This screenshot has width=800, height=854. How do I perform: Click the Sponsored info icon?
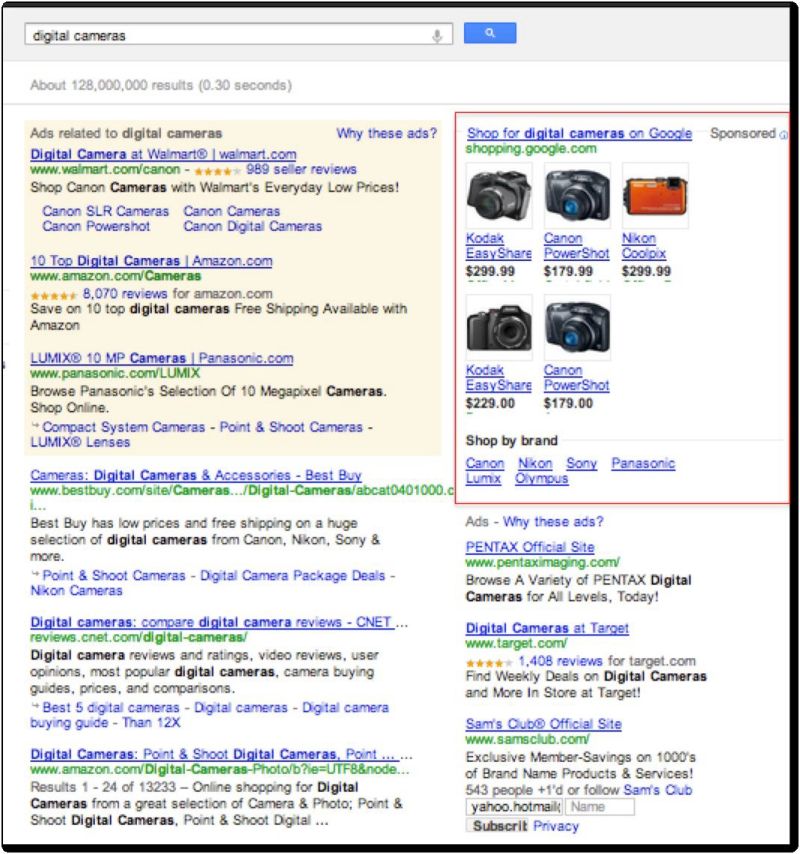pos(782,132)
